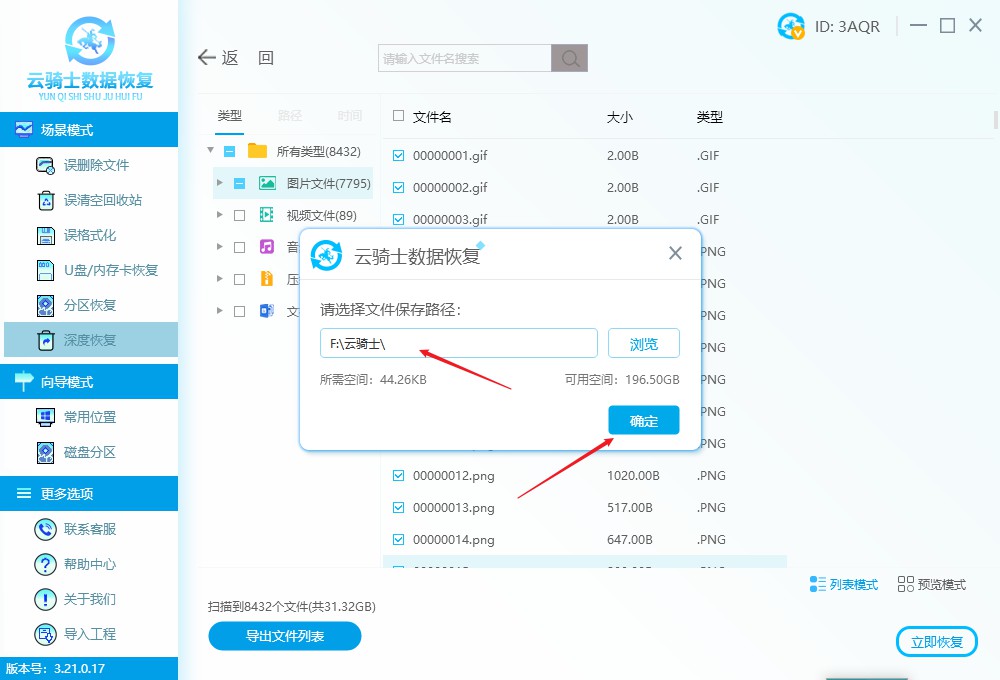Click the 647.00B size cell
The height and width of the screenshot is (680, 1000).
(x=629, y=540)
